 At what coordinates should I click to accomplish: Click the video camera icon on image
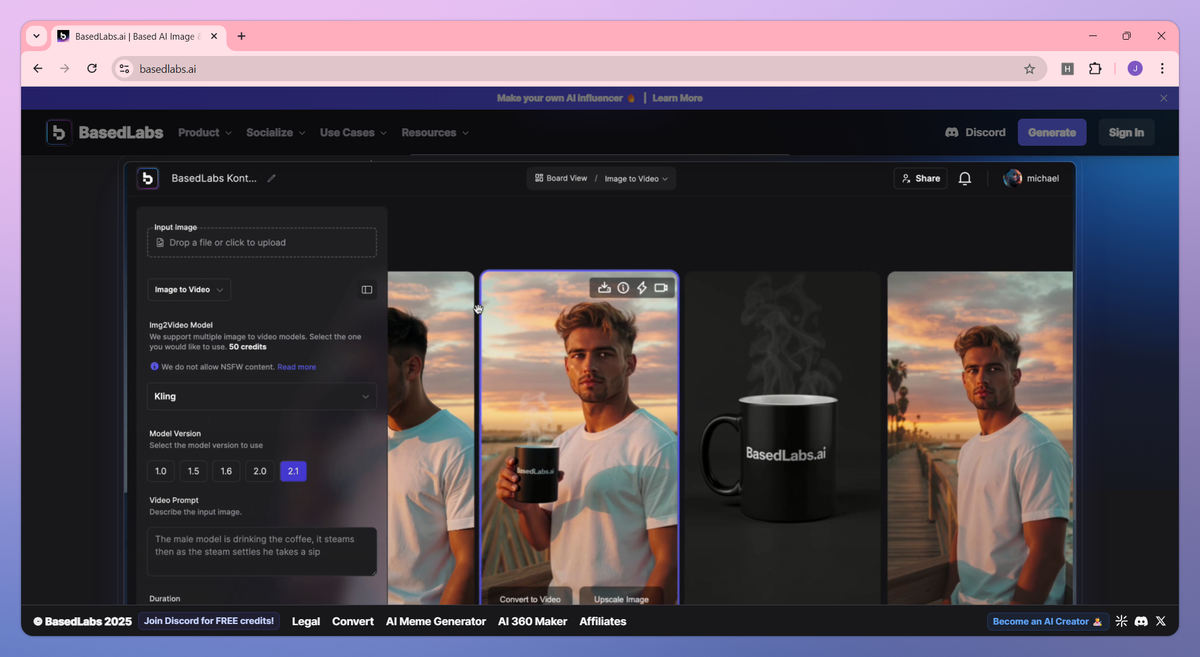click(661, 288)
